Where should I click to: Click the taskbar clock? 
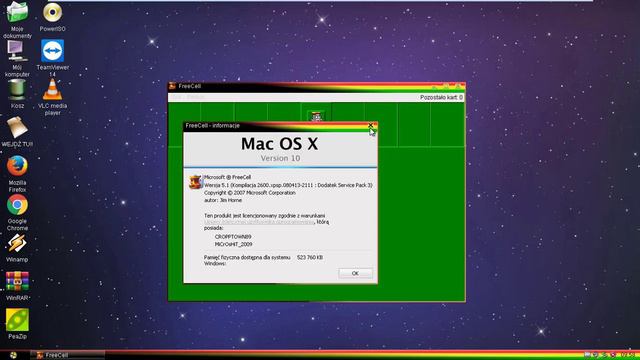pos(629,355)
